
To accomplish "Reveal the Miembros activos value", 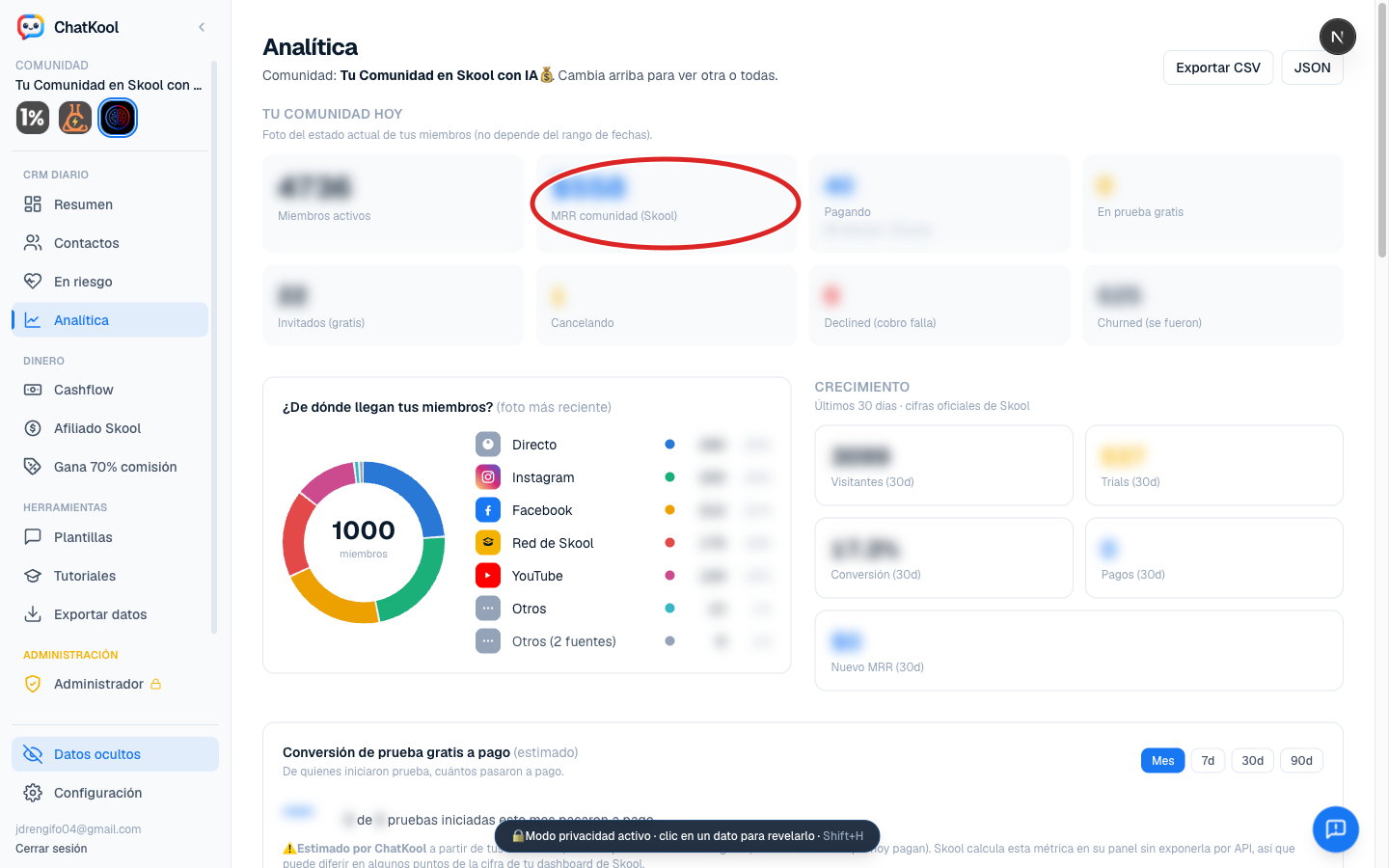I will [314, 187].
